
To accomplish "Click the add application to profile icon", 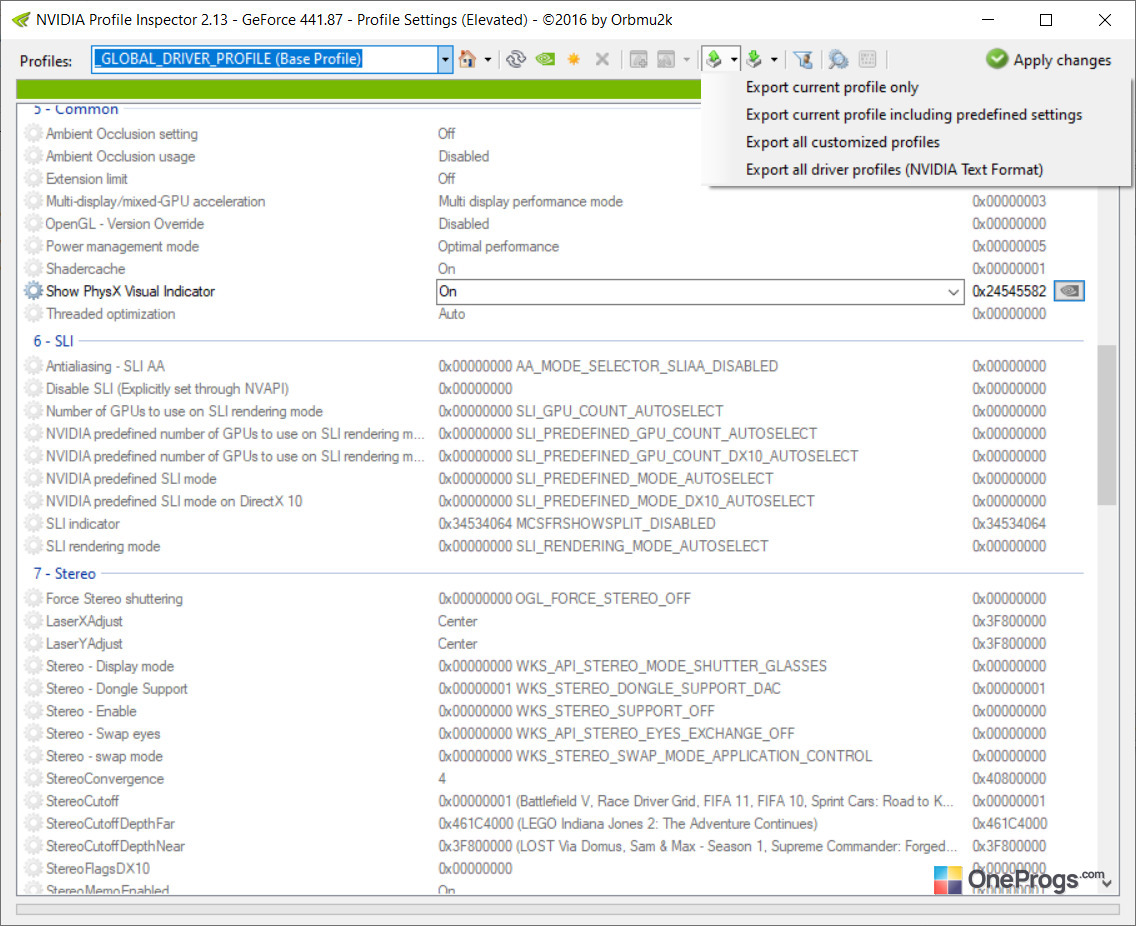I will (638, 59).
